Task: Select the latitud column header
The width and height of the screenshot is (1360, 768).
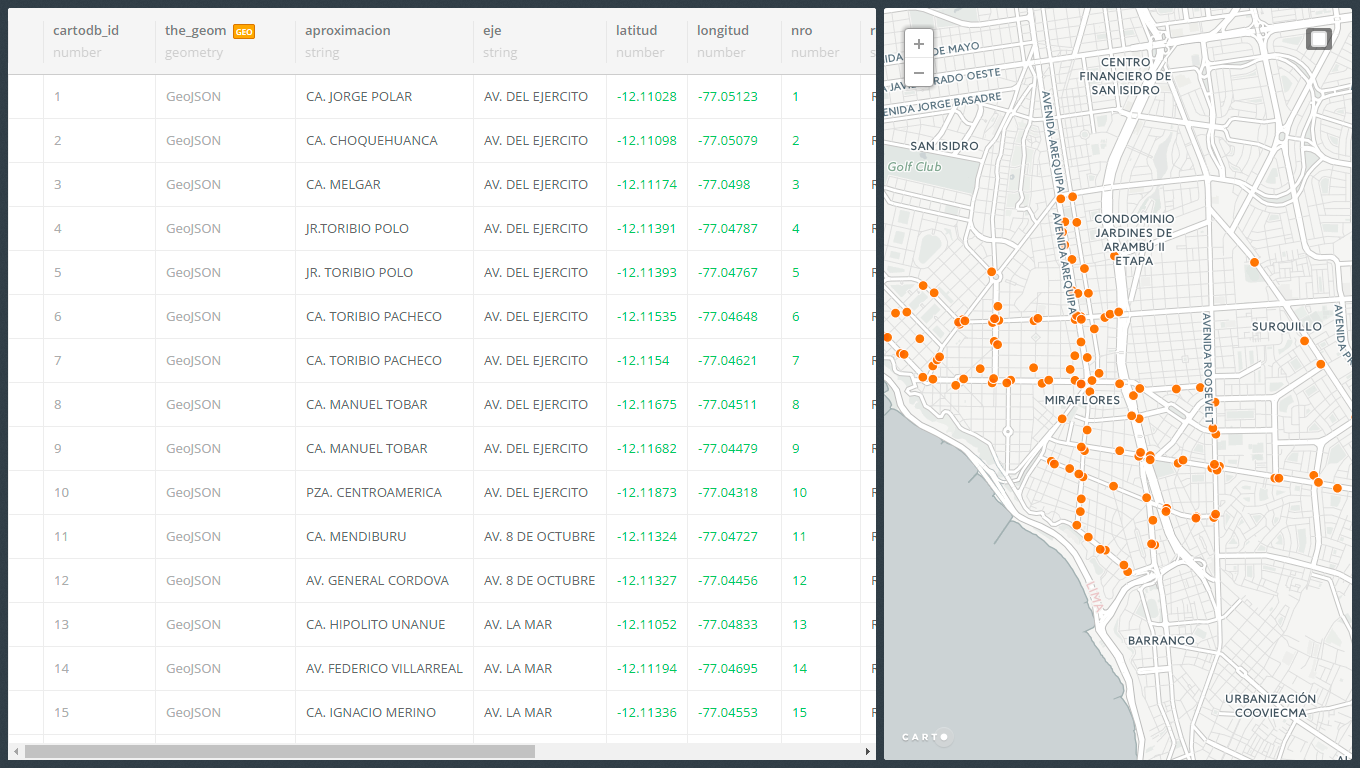Action: [637, 30]
